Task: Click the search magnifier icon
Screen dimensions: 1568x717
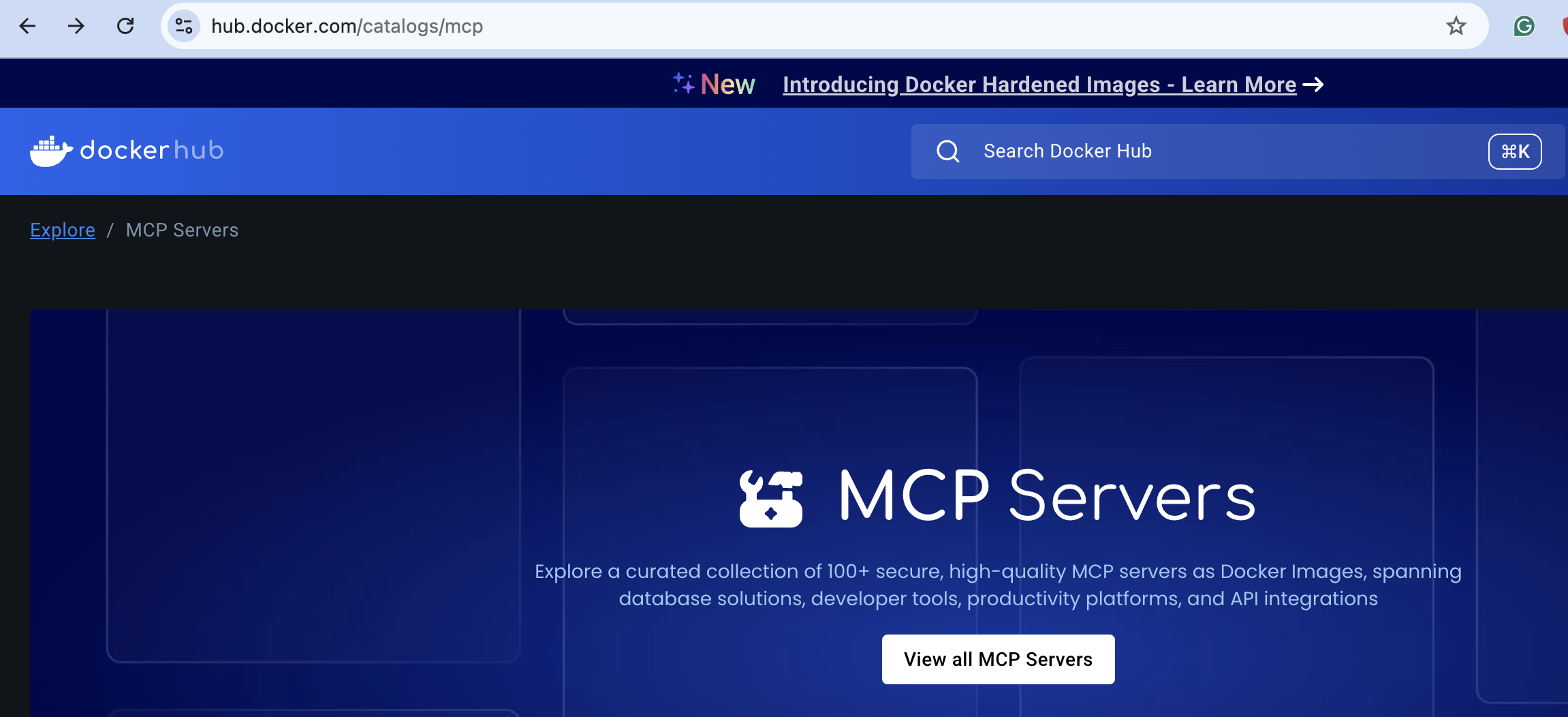Action: tap(947, 151)
